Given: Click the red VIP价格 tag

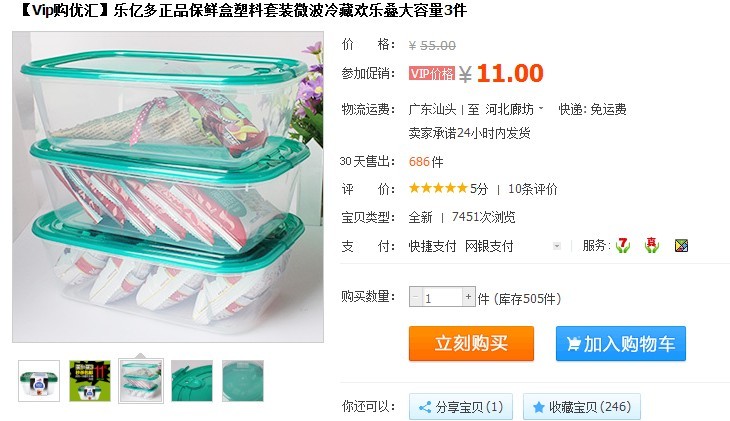Looking at the screenshot, I should click(x=432, y=74).
